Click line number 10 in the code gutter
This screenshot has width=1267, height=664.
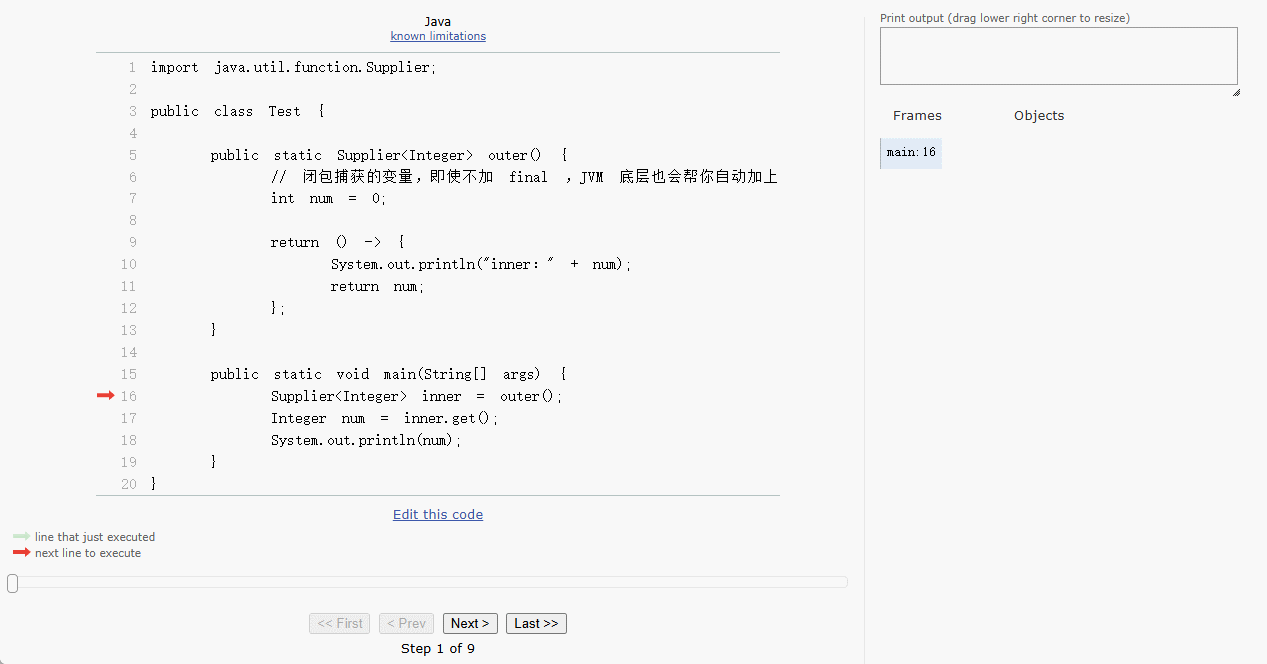[x=128, y=264]
